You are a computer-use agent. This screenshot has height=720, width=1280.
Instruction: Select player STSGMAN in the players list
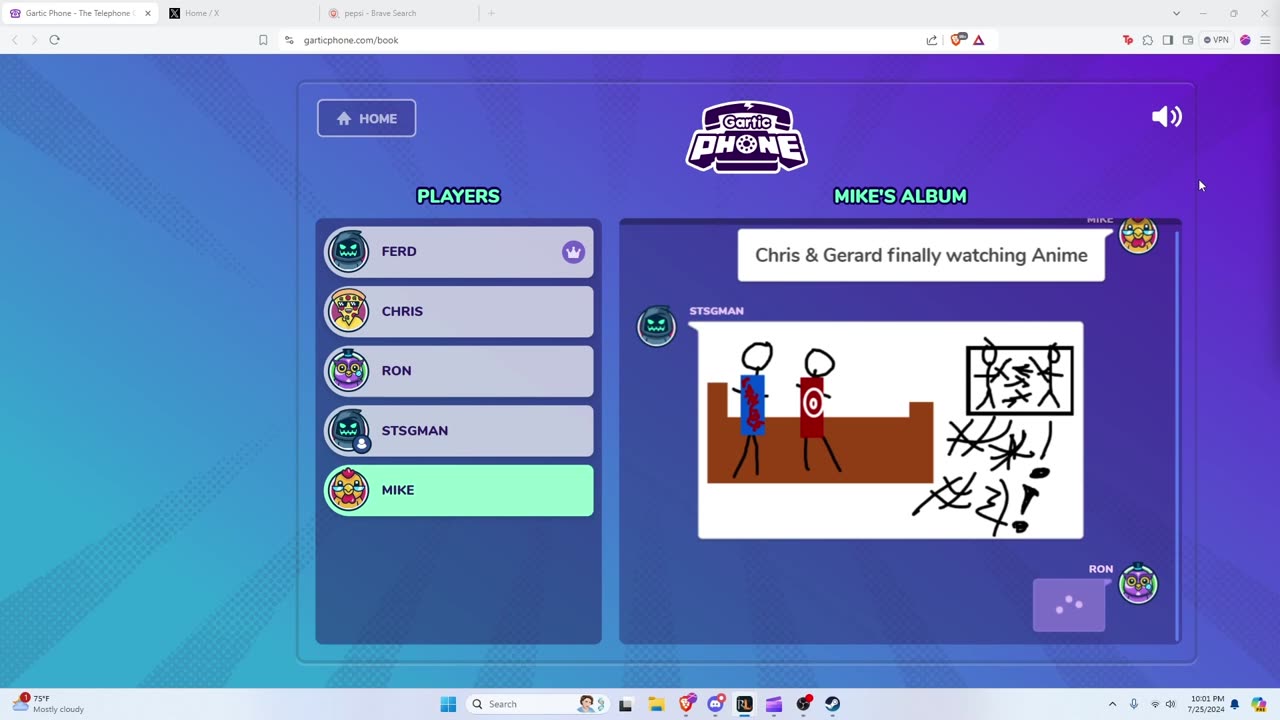point(459,430)
